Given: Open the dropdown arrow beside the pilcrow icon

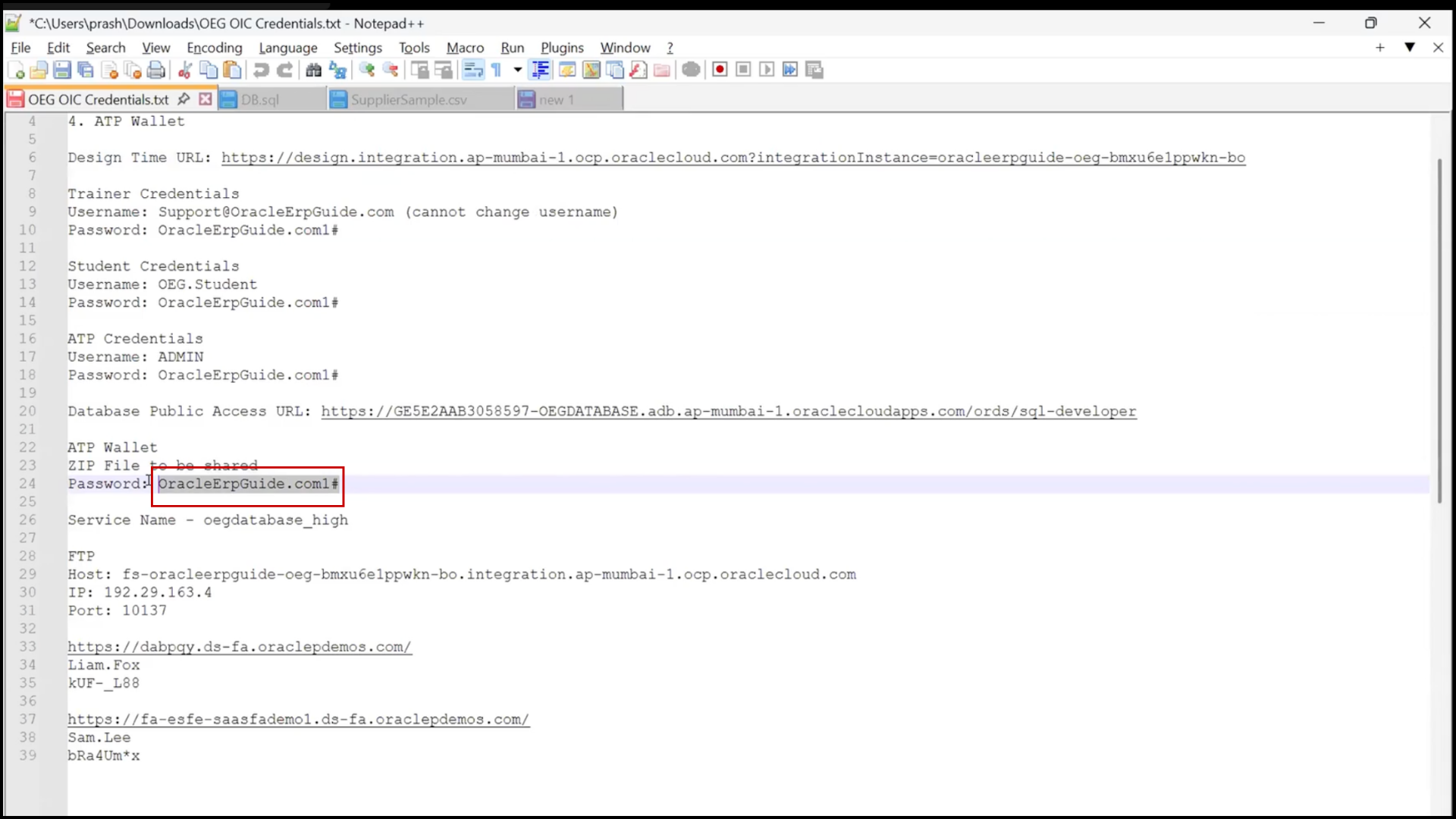Looking at the screenshot, I should tap(518, 71).
